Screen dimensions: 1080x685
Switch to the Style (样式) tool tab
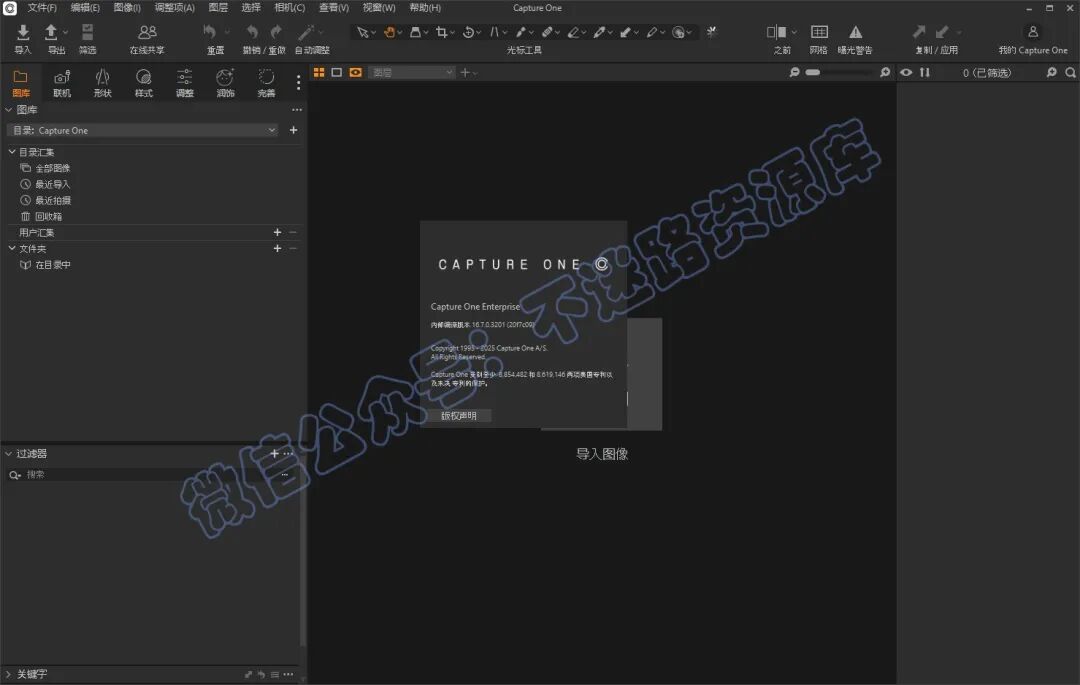(143, 83)
